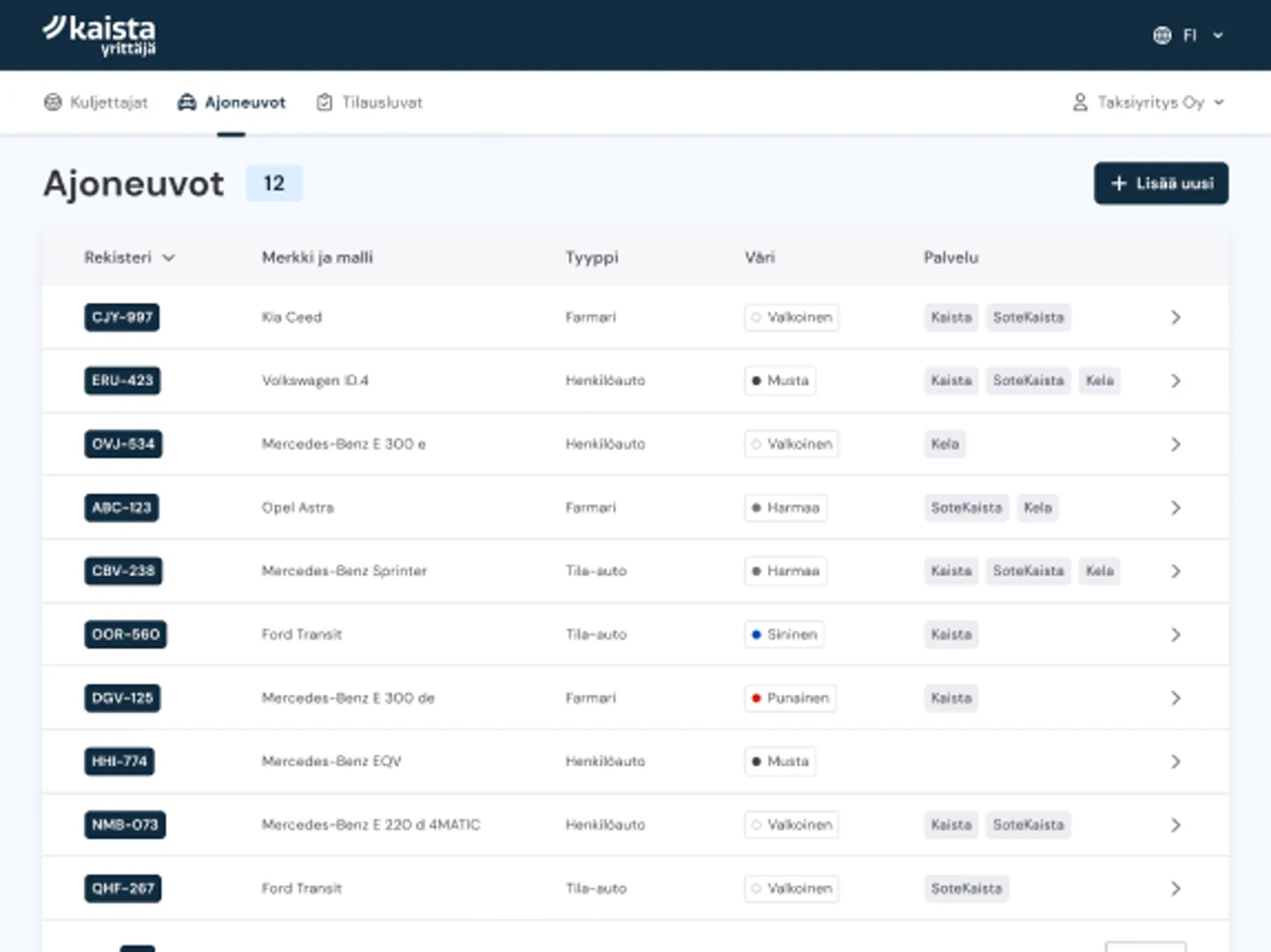Click the Musta color chip for ERU-423
The image size is (1271, 952).
tap(780, 381)
